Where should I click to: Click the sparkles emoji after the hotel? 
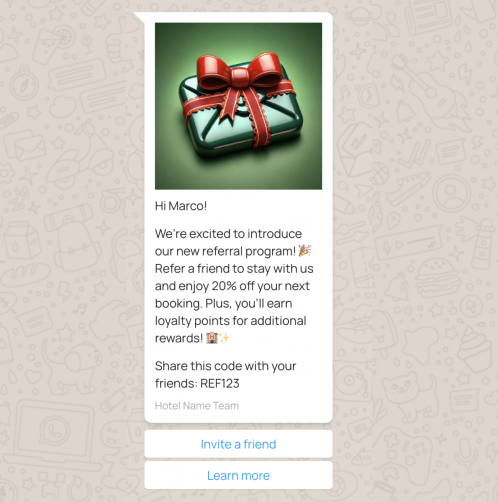pyautogui.click(x=224, y=338)
